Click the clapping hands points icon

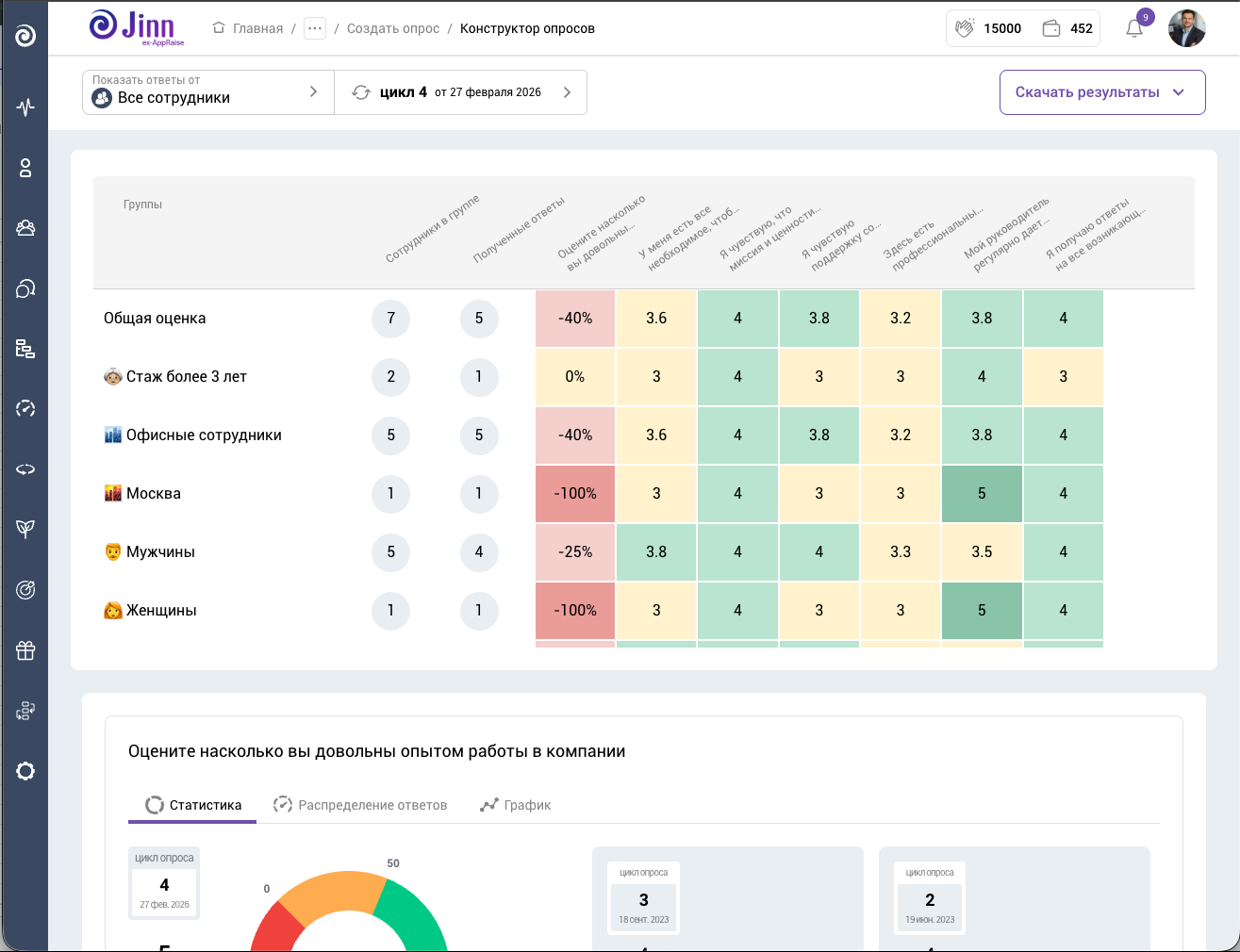coord(964,28)
